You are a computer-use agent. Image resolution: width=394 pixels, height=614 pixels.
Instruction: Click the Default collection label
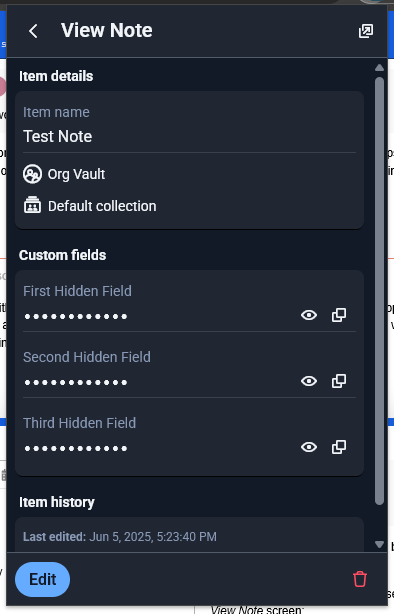(102, 206)
